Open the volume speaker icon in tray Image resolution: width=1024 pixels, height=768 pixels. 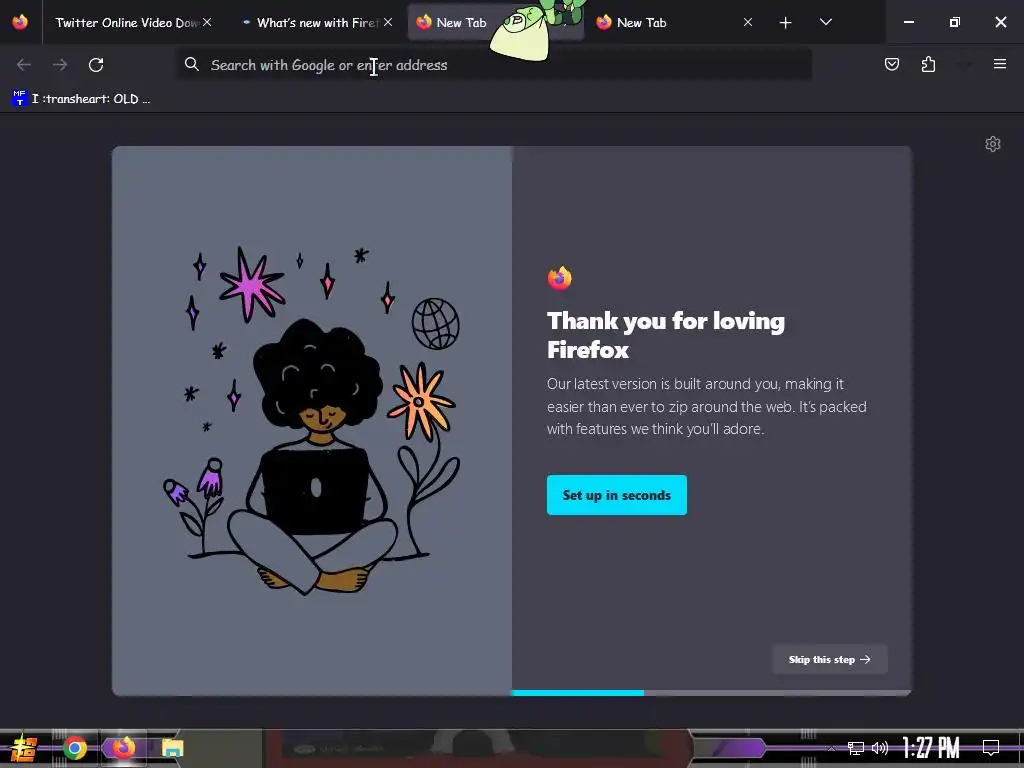click(x=880, y=748)
